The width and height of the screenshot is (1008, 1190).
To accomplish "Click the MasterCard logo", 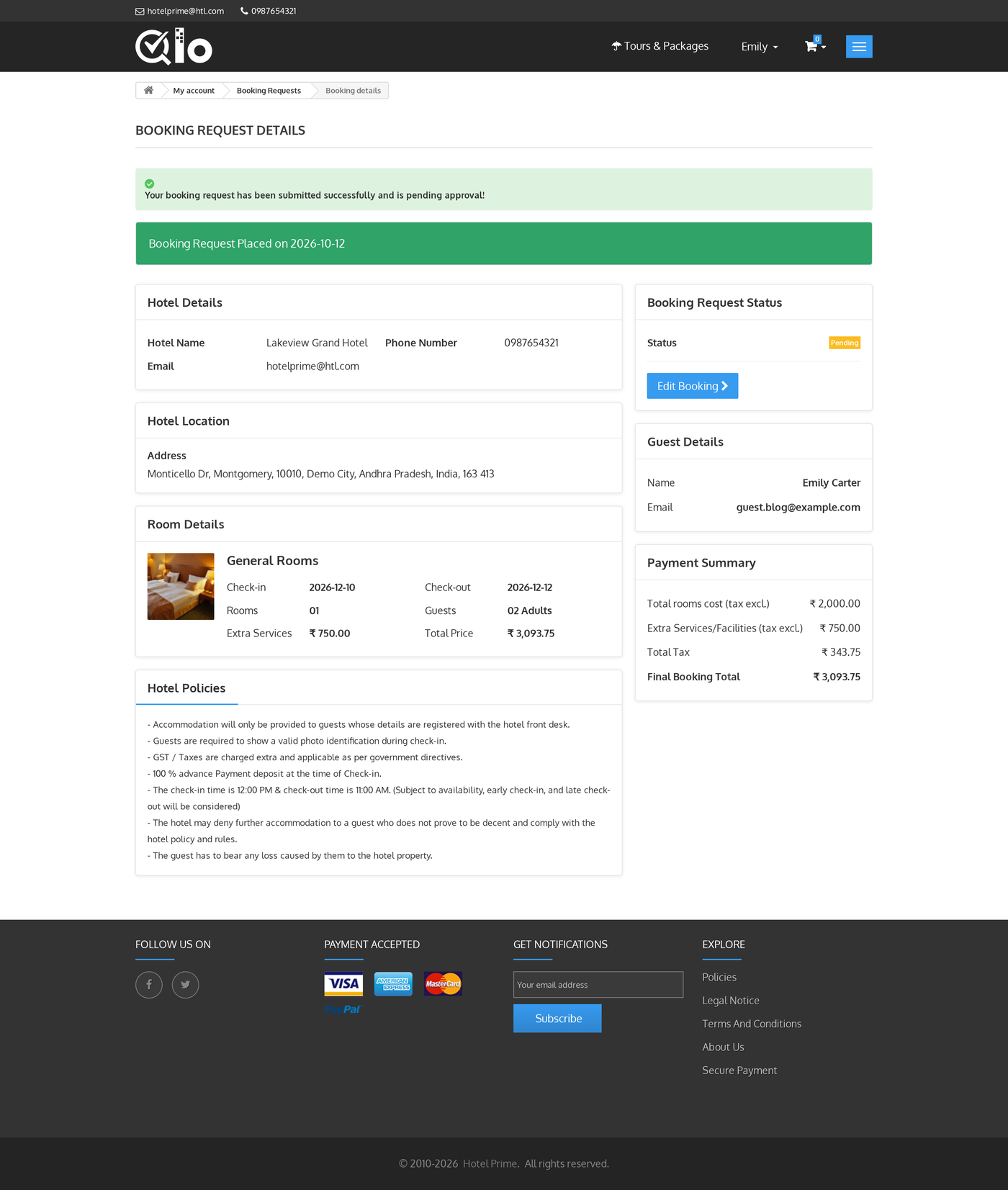I will click(443, 984).
